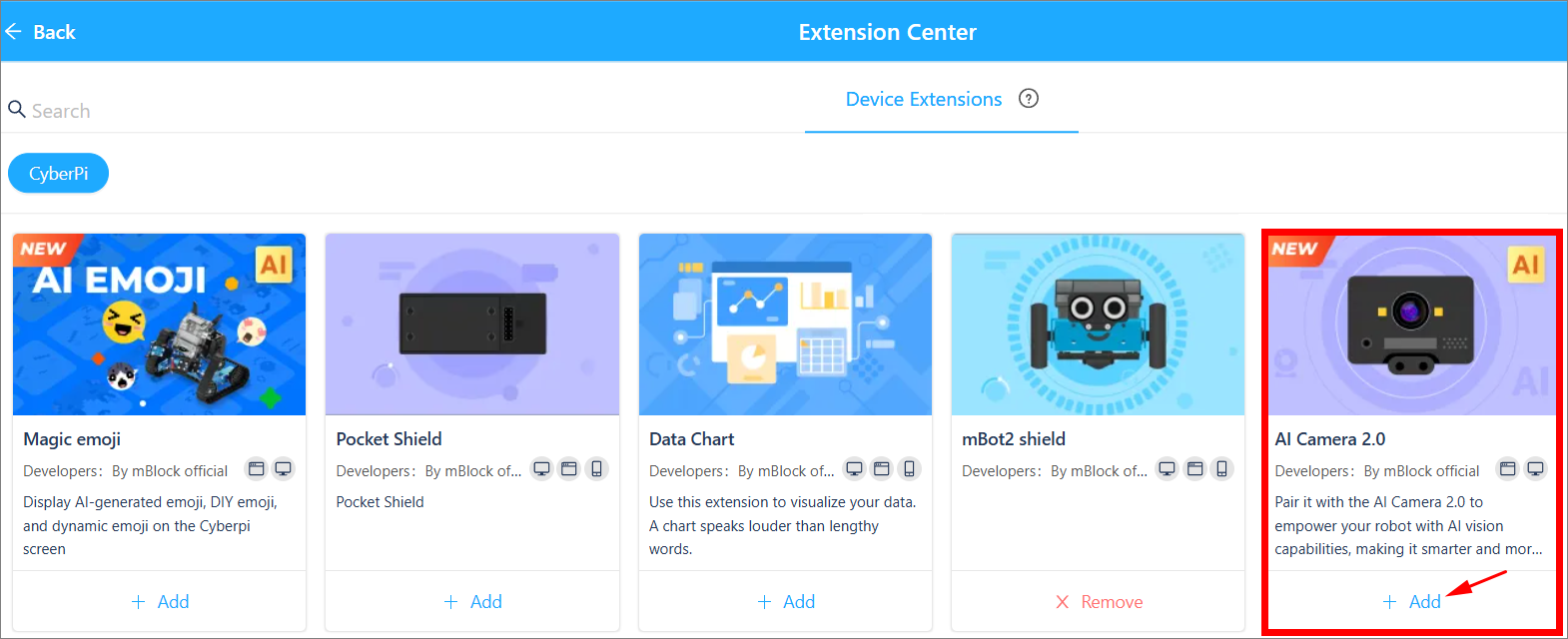Select the CyberPi device filter

[58, 173]
